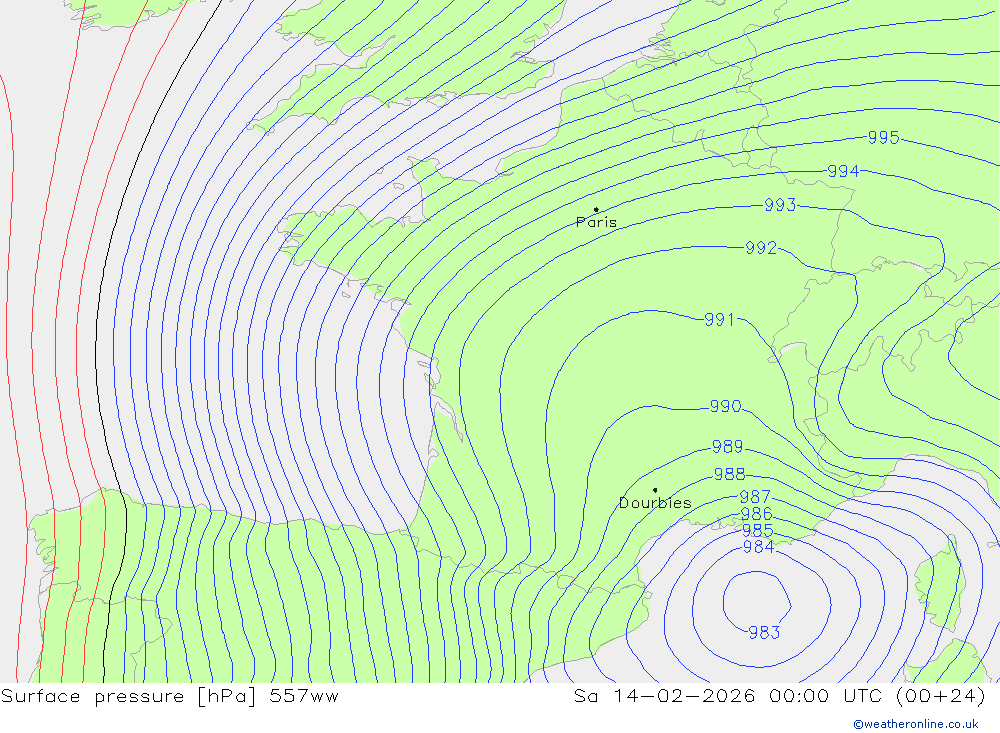Viewport: 1000px width, 733px height.
Task: Click the Sa 14-02-2026 00:00 UTC timestamp
Action: [x=779, y=696]
